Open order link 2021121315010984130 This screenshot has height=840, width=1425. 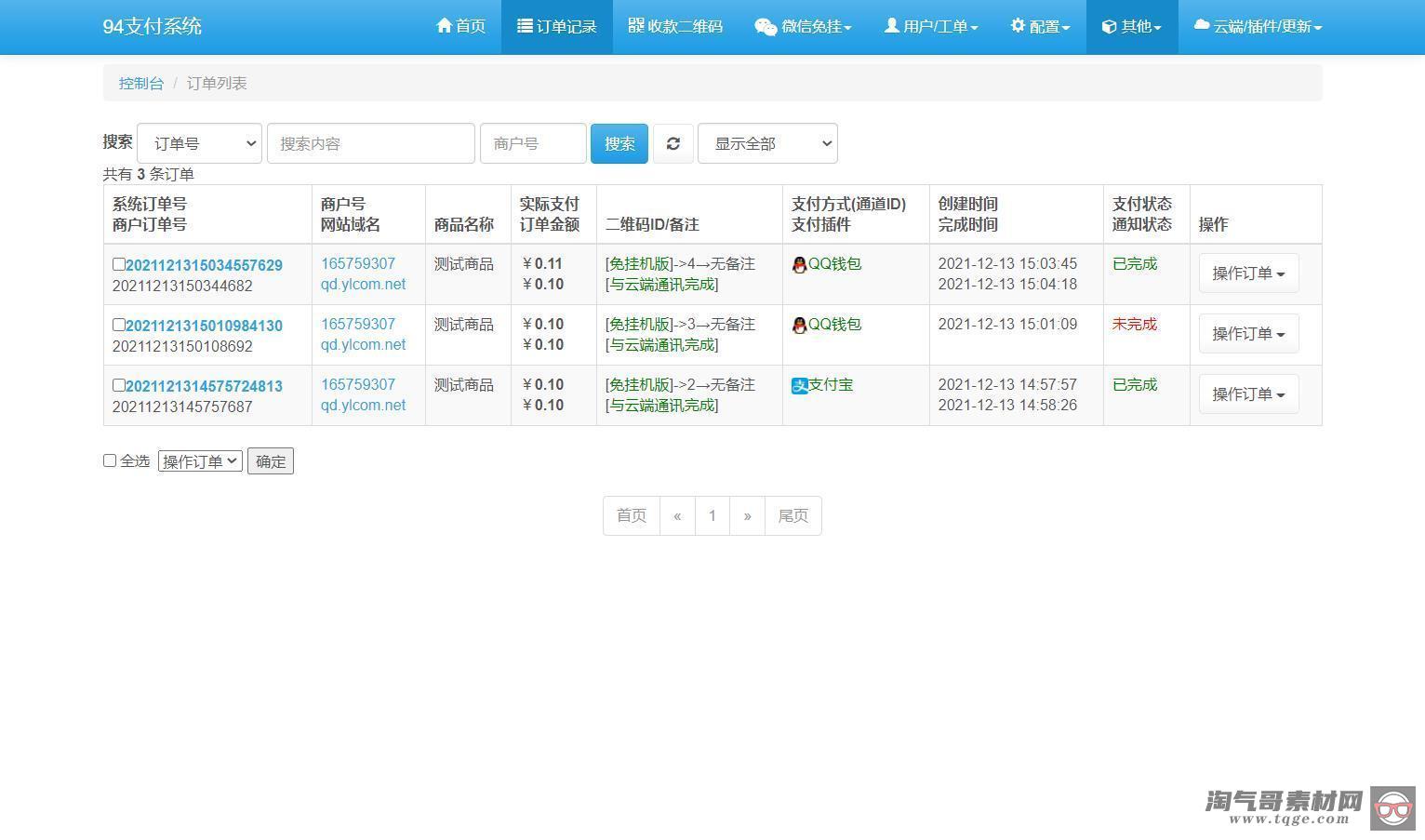[204, 327]
